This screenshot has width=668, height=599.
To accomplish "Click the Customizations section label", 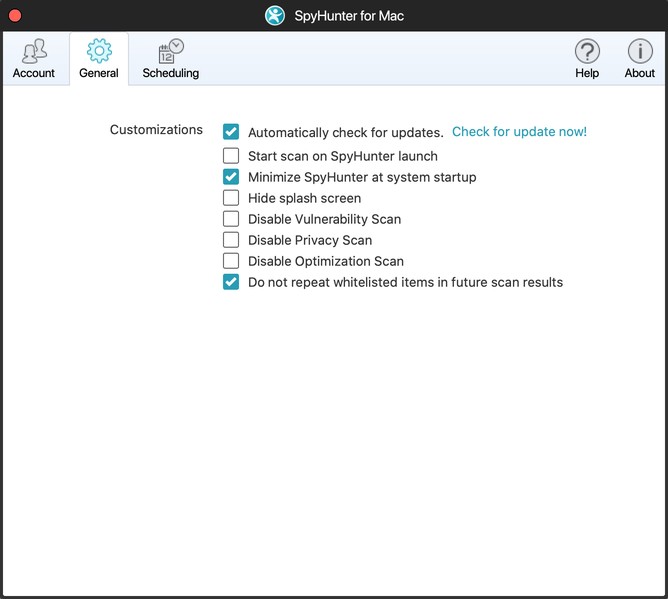I will pos(156,130).
